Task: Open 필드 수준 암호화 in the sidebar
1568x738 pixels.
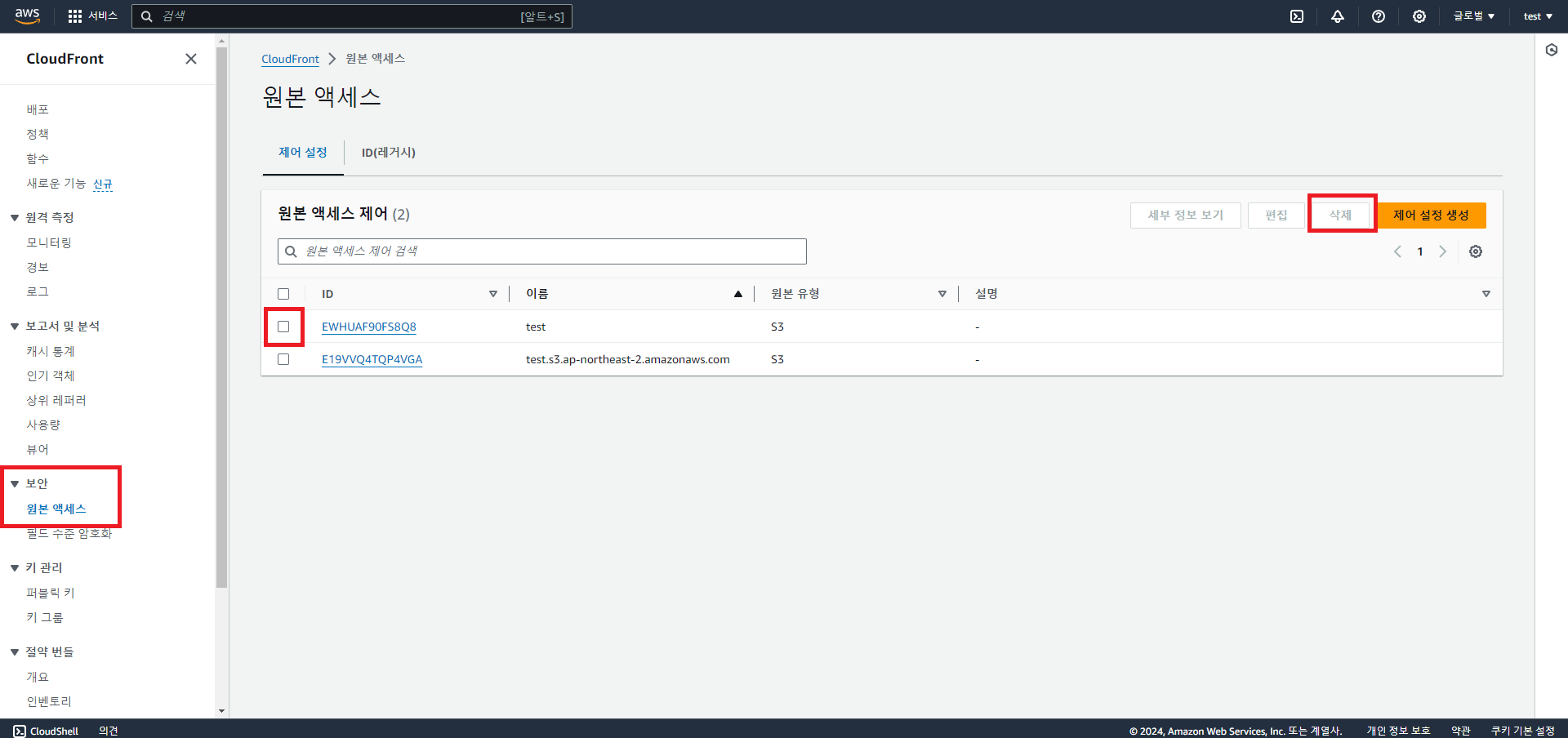Action: pos(69,533)
